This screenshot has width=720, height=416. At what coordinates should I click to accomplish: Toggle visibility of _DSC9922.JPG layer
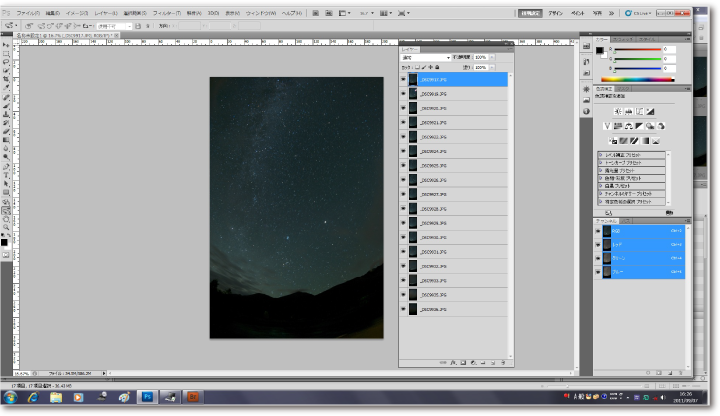coord(403,137)
